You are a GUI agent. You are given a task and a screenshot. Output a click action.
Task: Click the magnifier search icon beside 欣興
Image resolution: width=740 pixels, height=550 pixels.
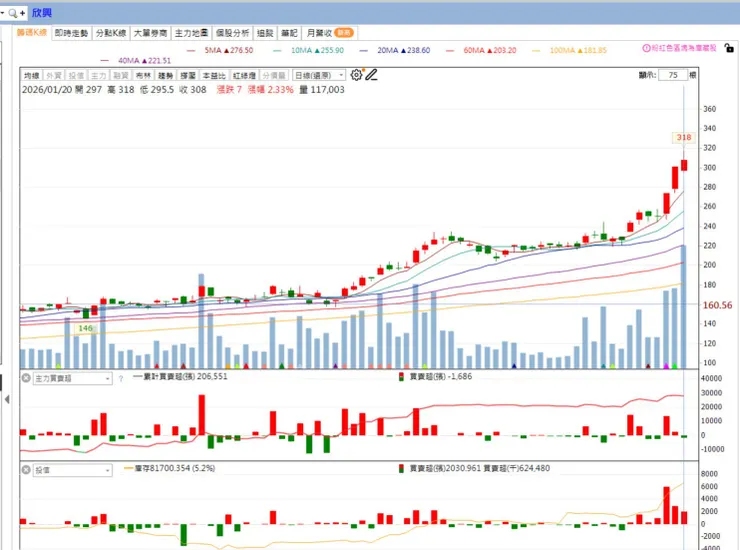pos(12,13)
